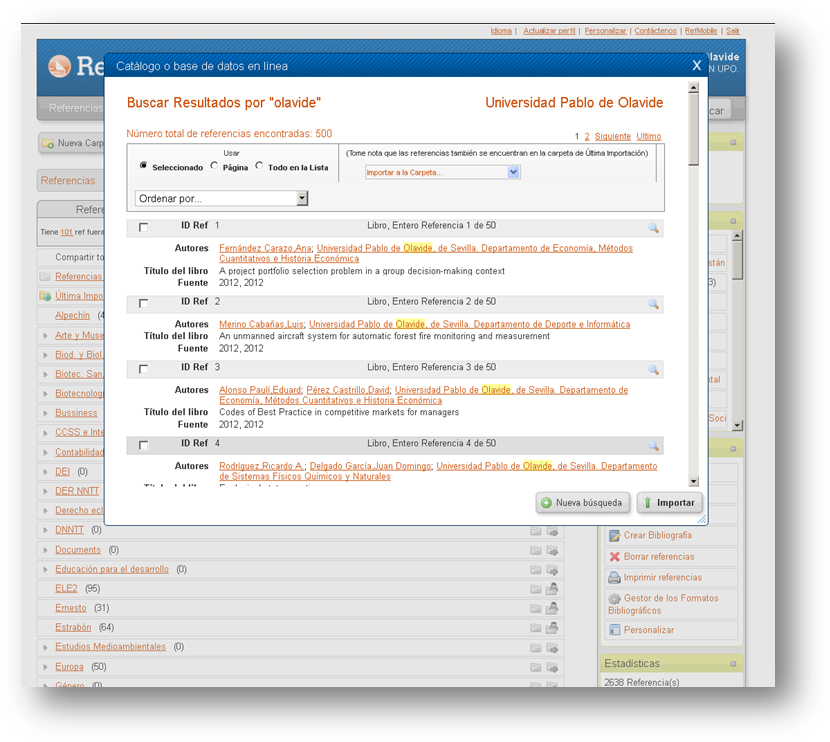Click the Salir link to log out
The width and height of the screenshot is (830, 742).
click(733, 31)
